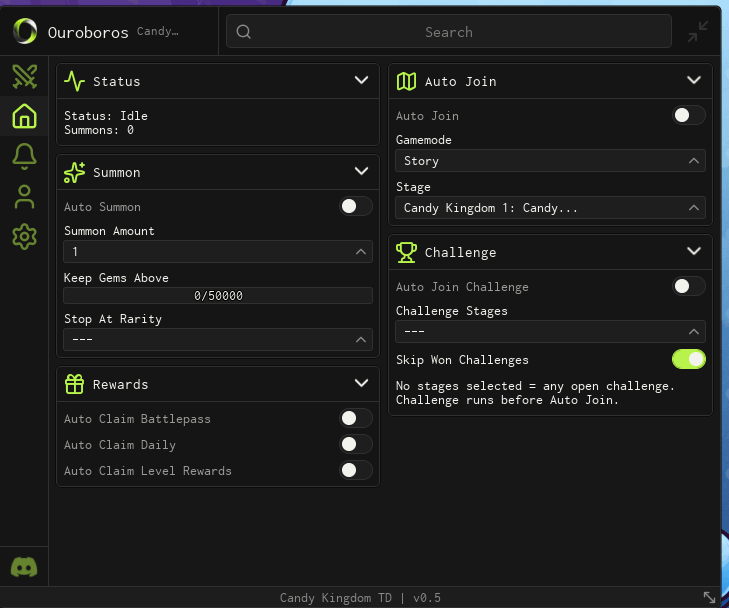Click 'No stages selected = any open challenge.' note

[x=535, y=386]
